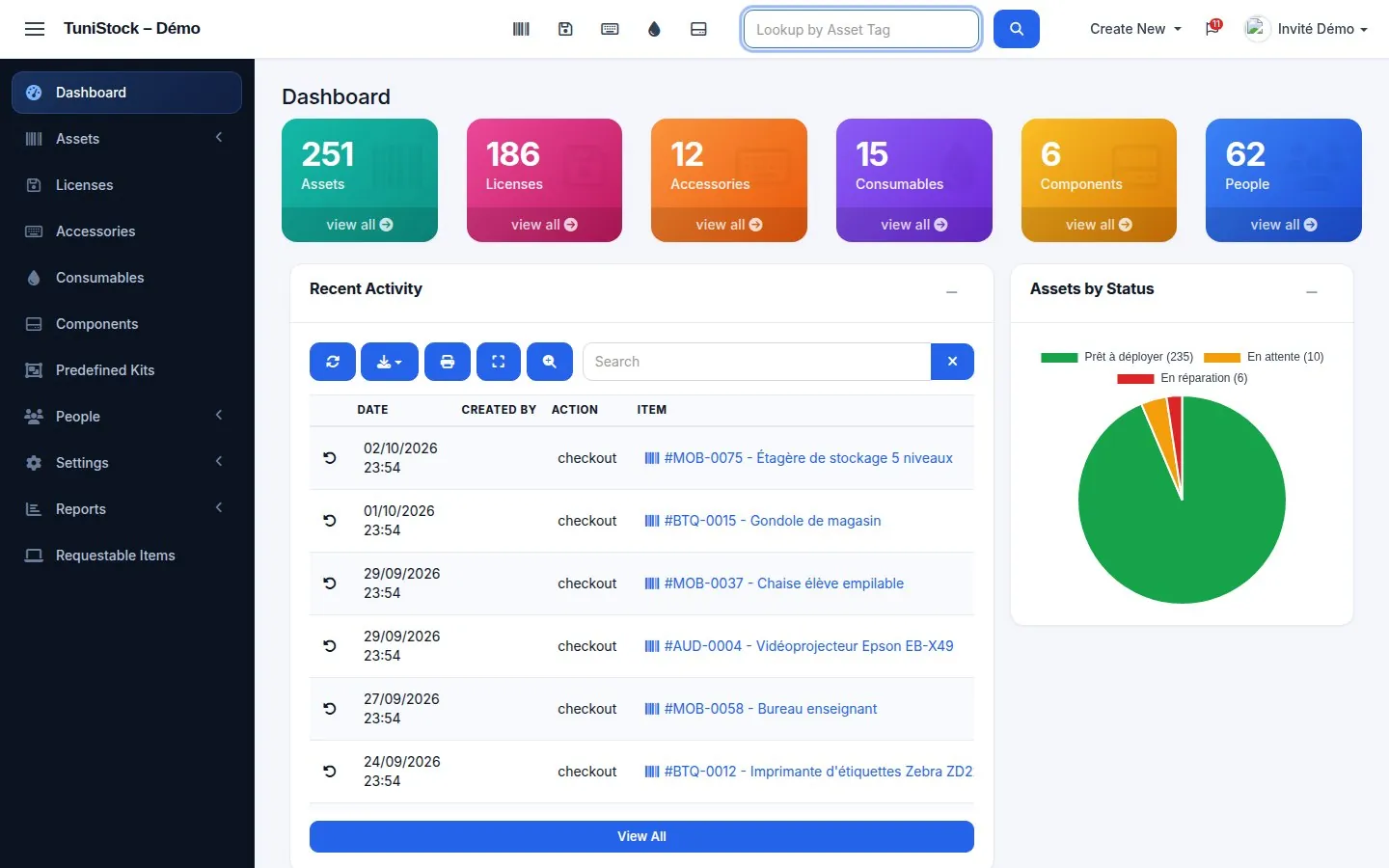1389x868 pixels.
Task: Toggle green Prêt à déployer legend swatch
Action: click(x=1059, y=357)
